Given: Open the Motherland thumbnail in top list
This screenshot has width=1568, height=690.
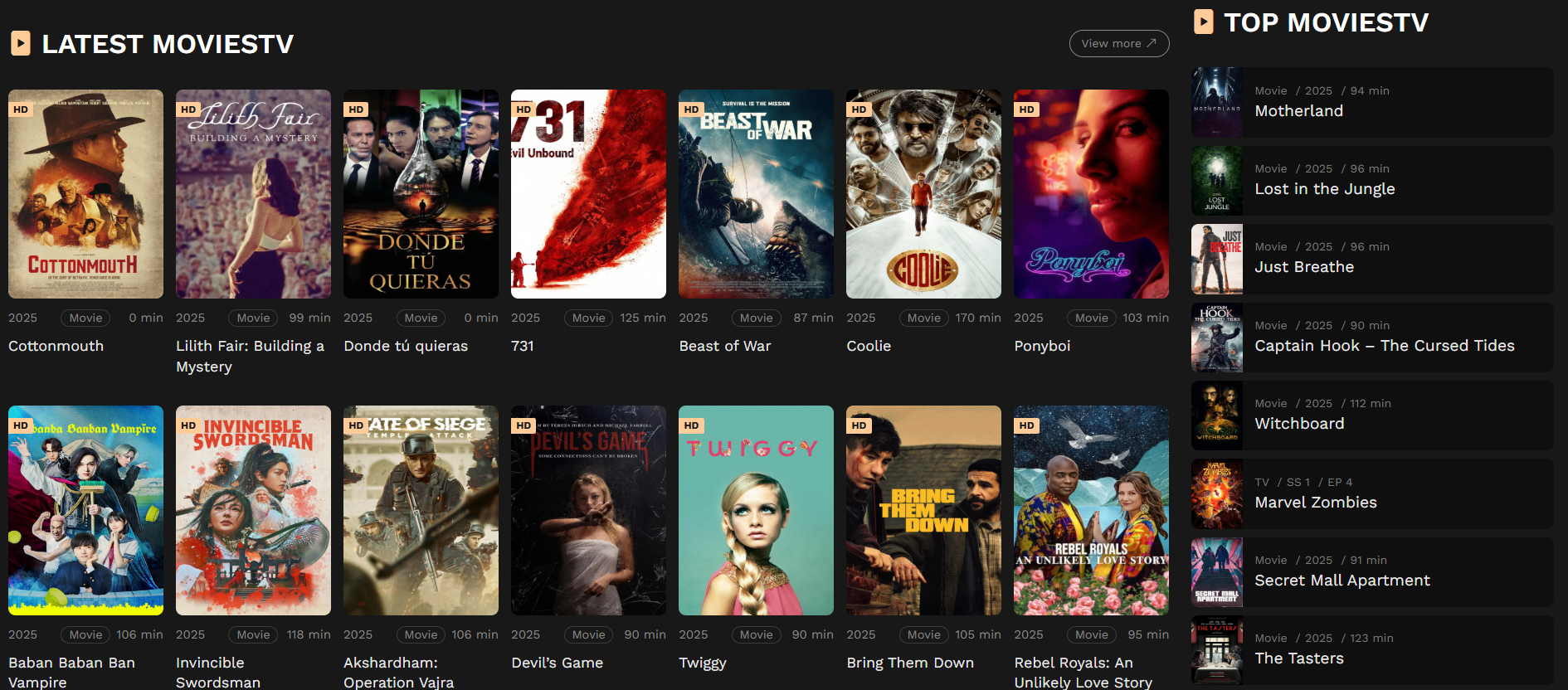Looking at the screenshot, I should 1217,103.
